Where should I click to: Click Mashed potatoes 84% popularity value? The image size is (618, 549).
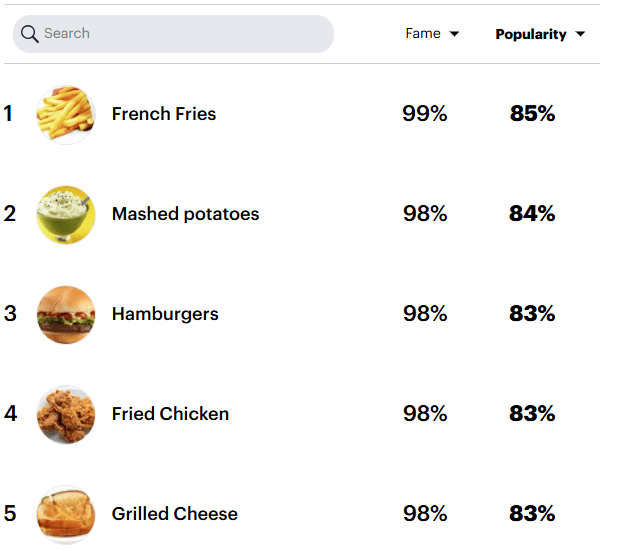(x=532, y=214)
